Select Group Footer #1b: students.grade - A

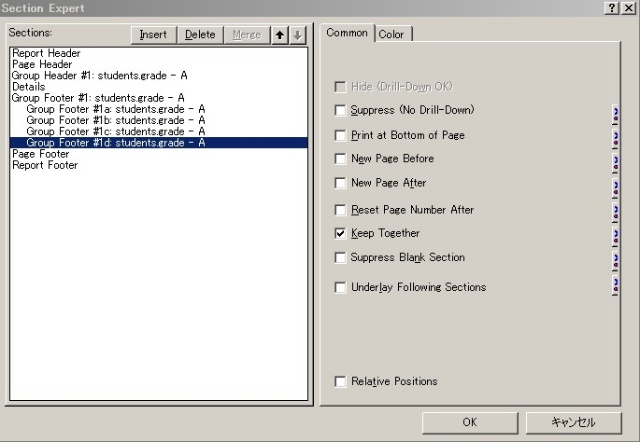[x=158, y=120]
